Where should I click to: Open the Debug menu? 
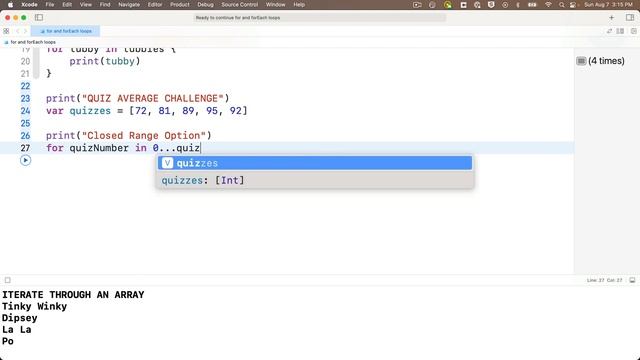click(x=205, y=4)
